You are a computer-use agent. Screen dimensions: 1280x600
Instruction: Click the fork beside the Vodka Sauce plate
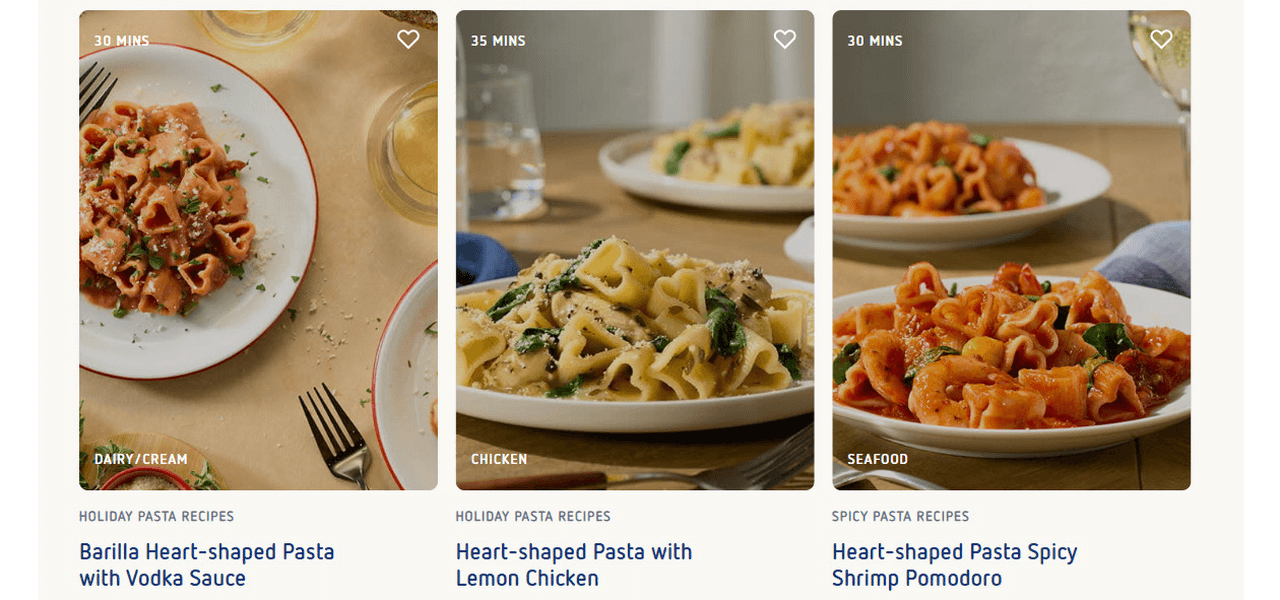pos(337,434)
